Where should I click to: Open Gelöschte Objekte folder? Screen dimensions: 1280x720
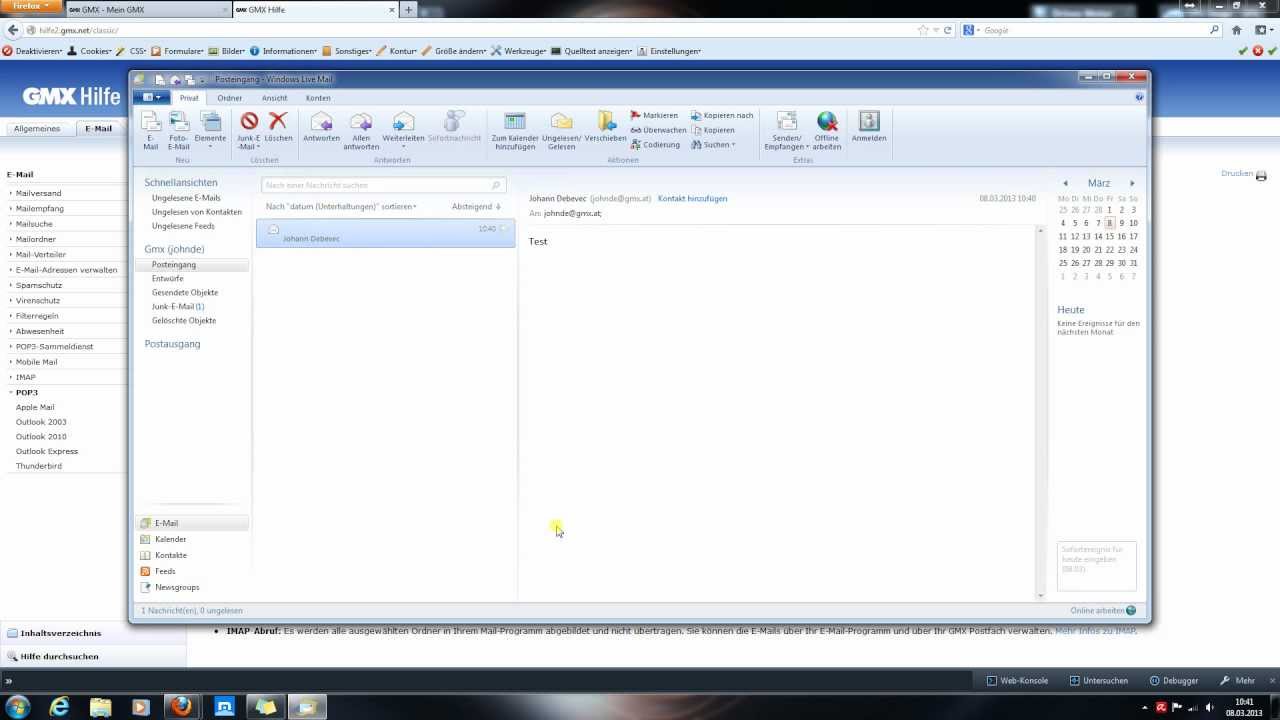[184, 321]
